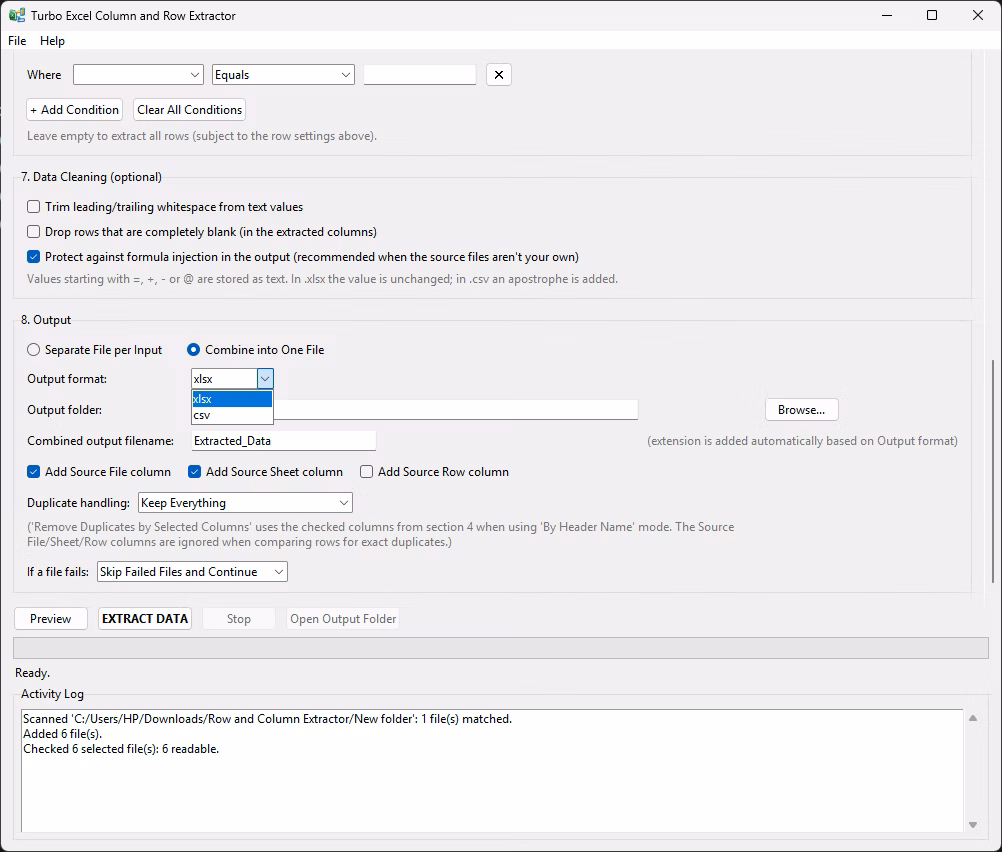This screenshot has width=1002, height=852.
Task: Click the Preview button
Action: 50,619
